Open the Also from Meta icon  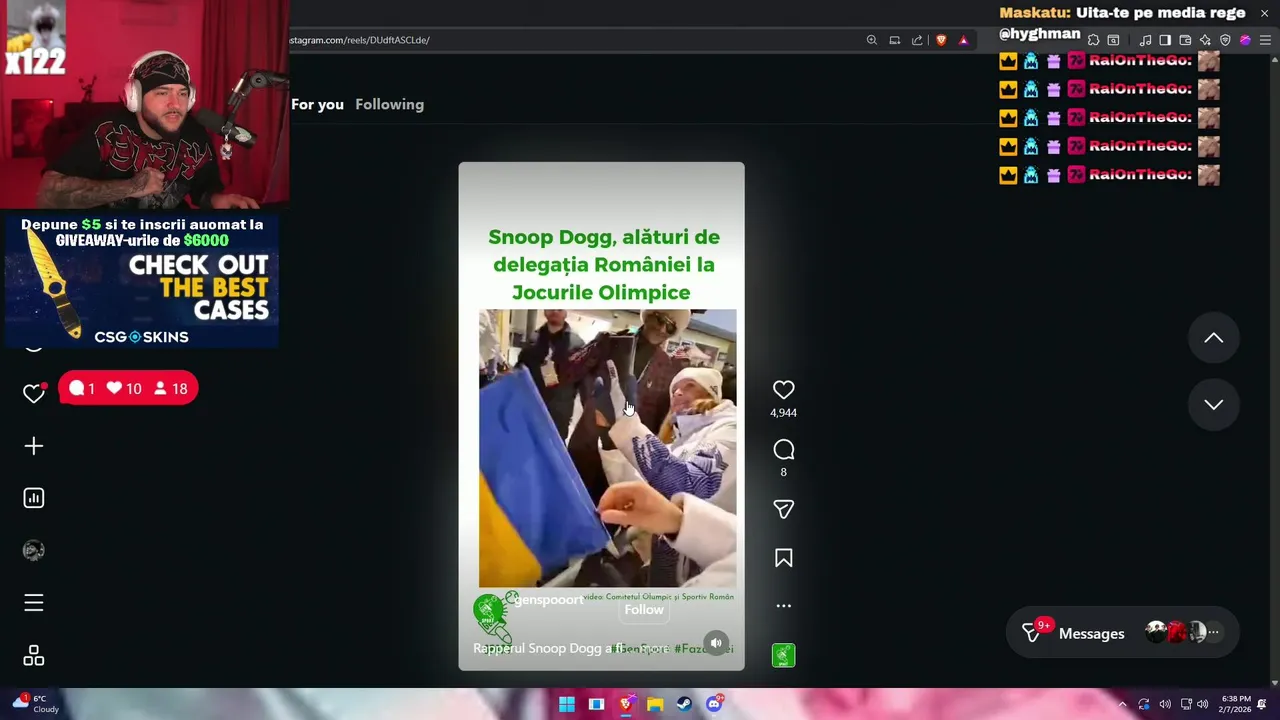coord(34,655)
